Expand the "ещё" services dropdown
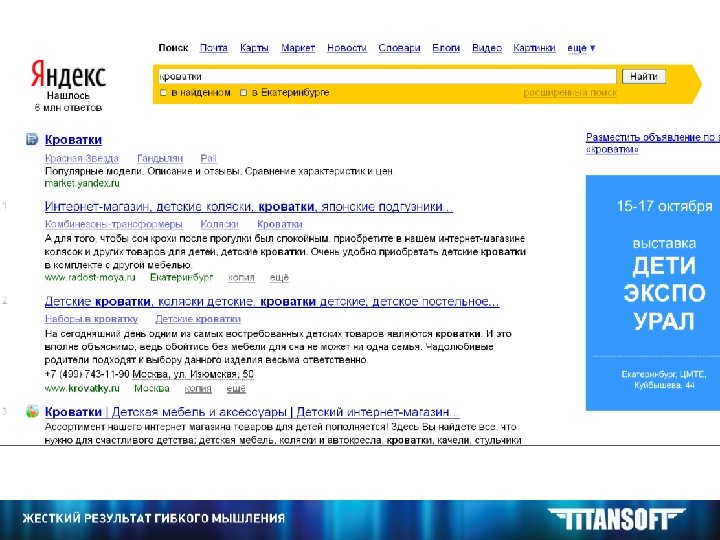720x540 pixels. 581,48
